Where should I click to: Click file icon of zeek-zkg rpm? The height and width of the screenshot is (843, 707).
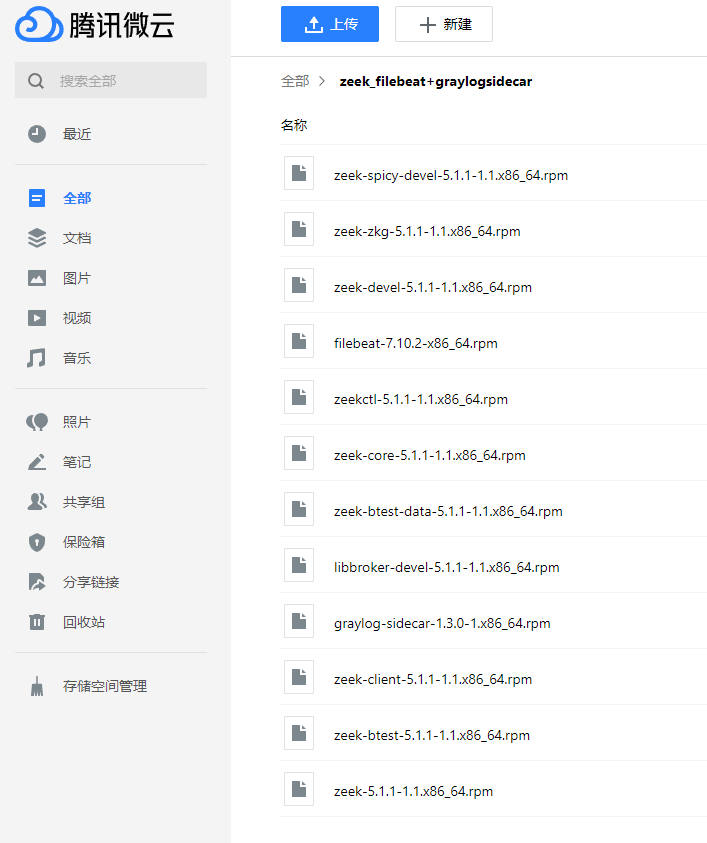299,229
